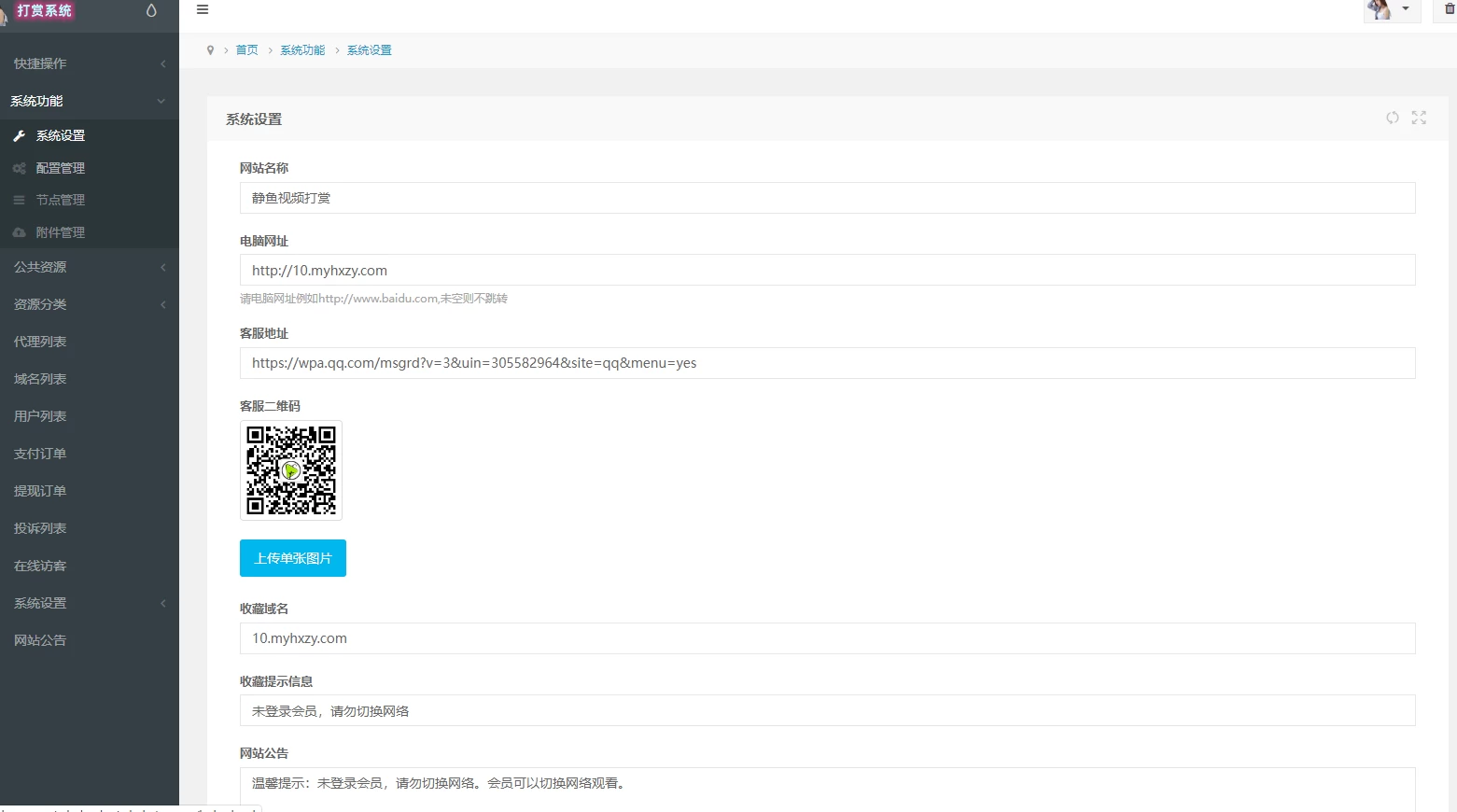Viewport: 1457px width, 812px height.
Task: Refresh the 系统设置 panel with the reload icon
Action: [x=1392, y=118]
